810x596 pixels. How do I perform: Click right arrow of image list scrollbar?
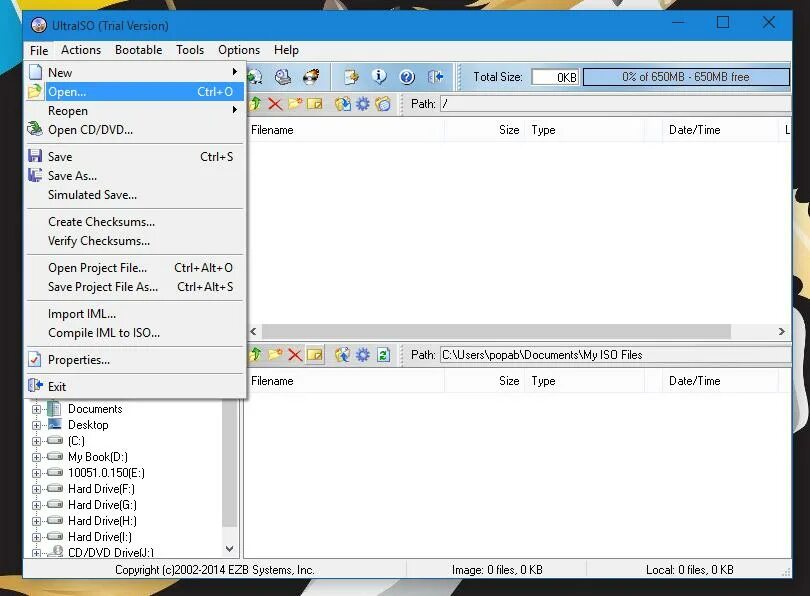tap(782, 332)
